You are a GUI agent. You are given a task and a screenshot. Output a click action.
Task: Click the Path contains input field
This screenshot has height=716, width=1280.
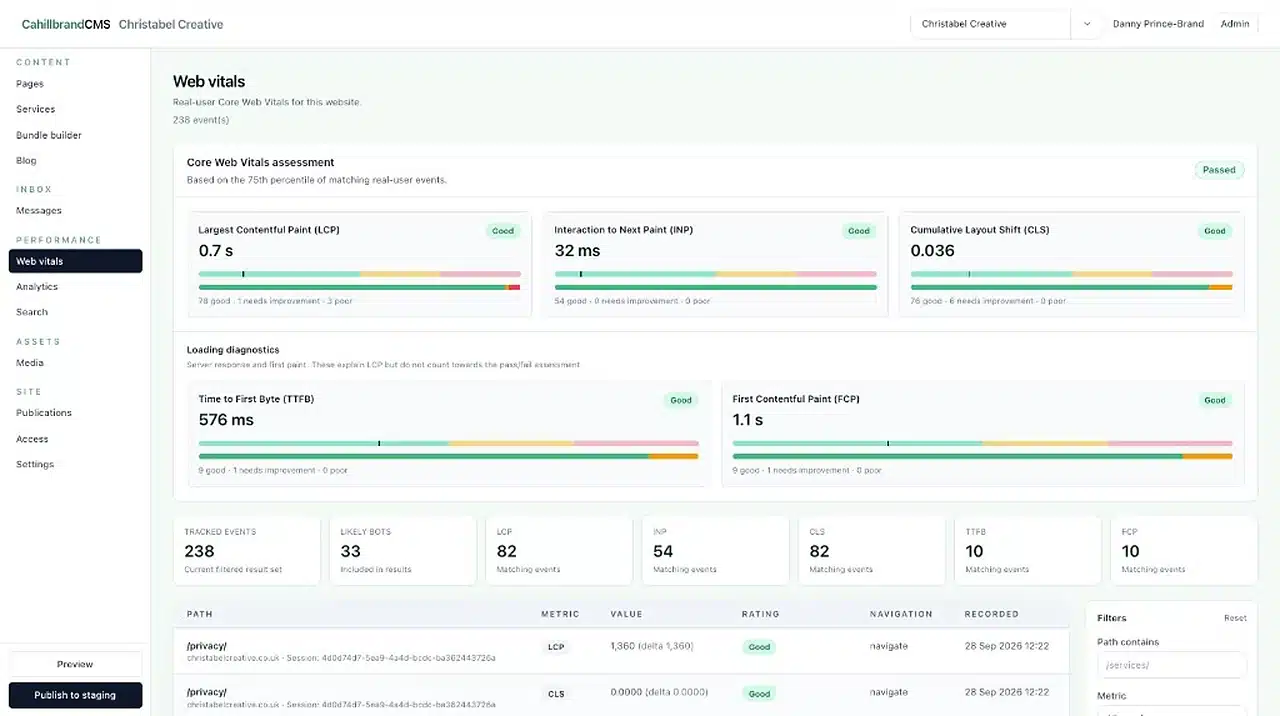tap(1172, 665)
